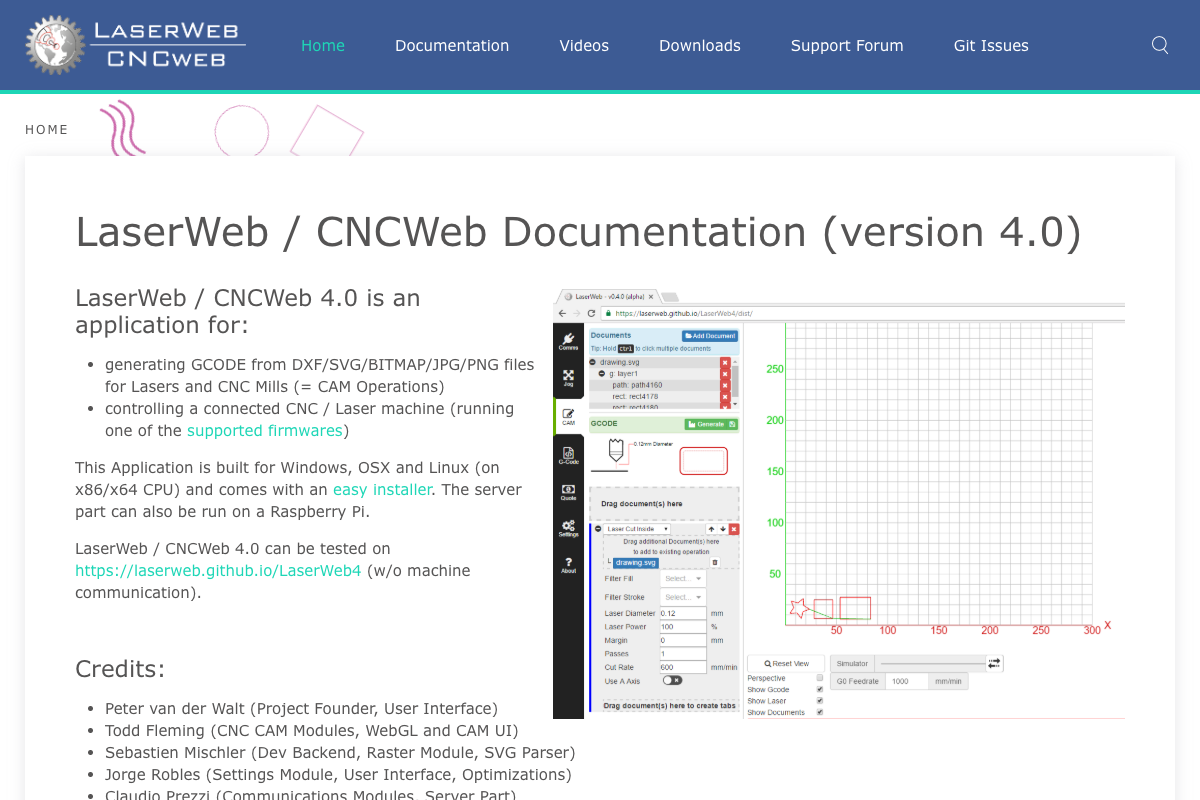This screenshot has width=1200, height=800.
Task: Click the About question mark icon
Action: tap(568, 565)
